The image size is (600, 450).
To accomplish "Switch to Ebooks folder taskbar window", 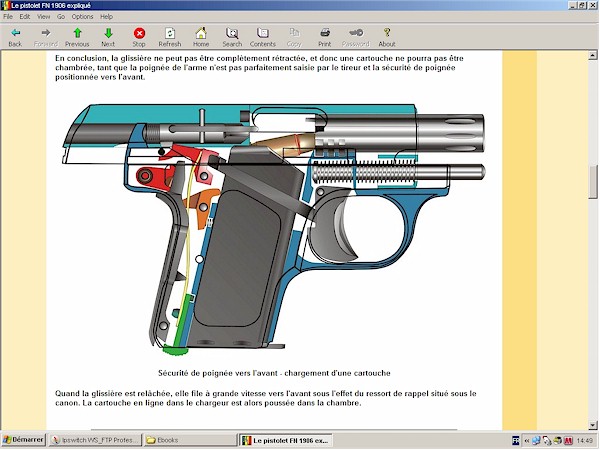I will tap(190, 440).
